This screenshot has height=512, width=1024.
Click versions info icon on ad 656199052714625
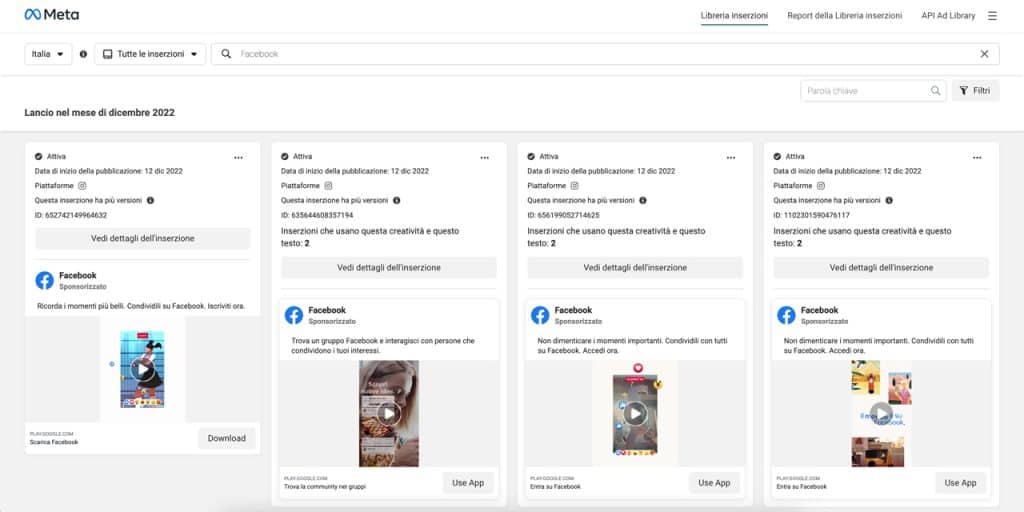[x=643, y=200]
